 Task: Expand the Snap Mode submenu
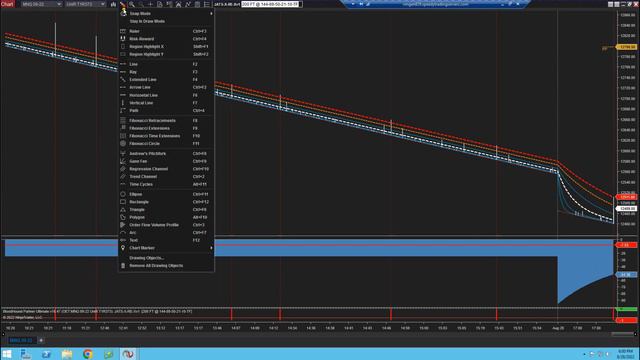(x=166, y=13)
